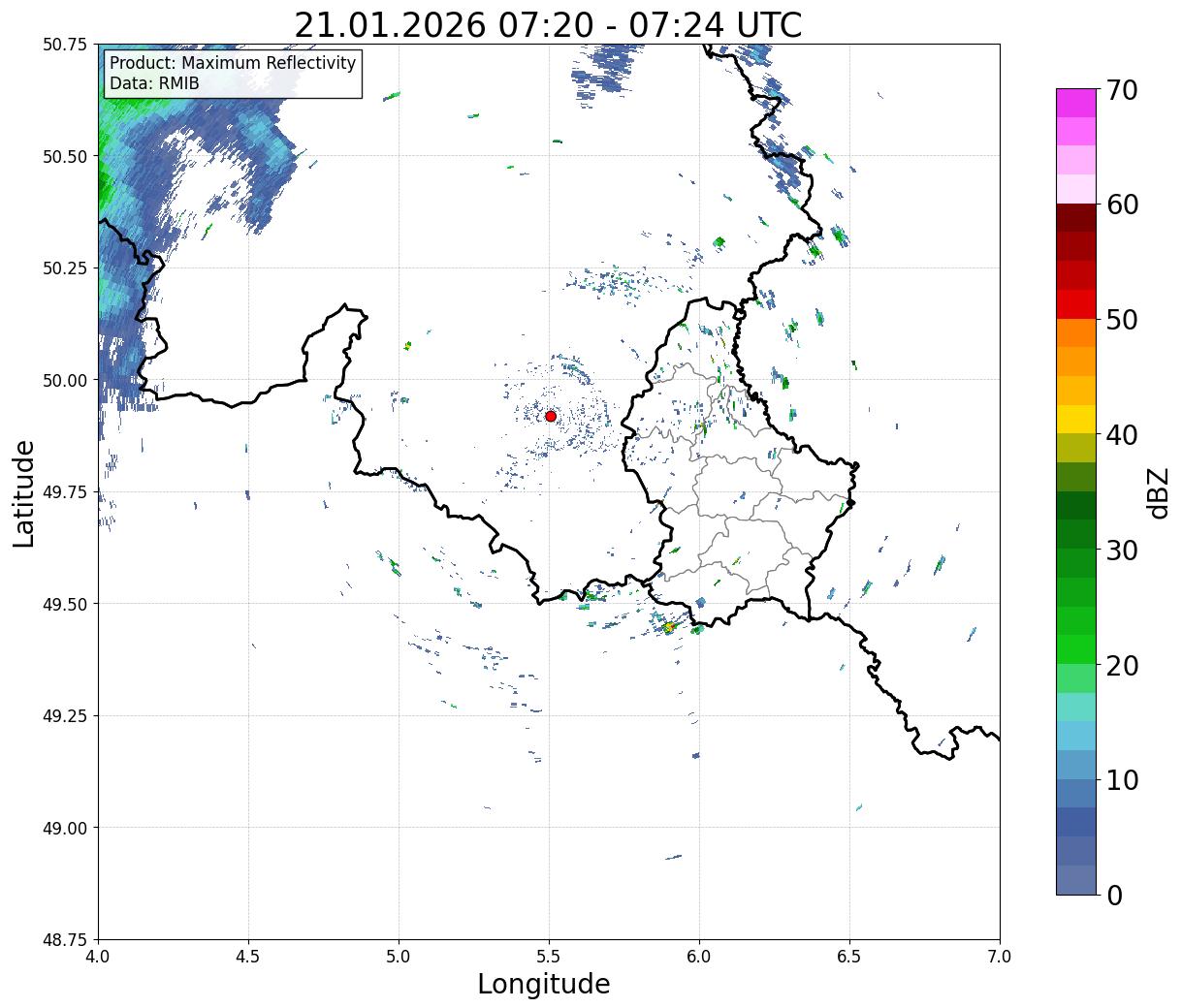The image size is (1182, 1008).
Task: Click the dark red band just below 60 dBZ
Action: pos(1076,218)
